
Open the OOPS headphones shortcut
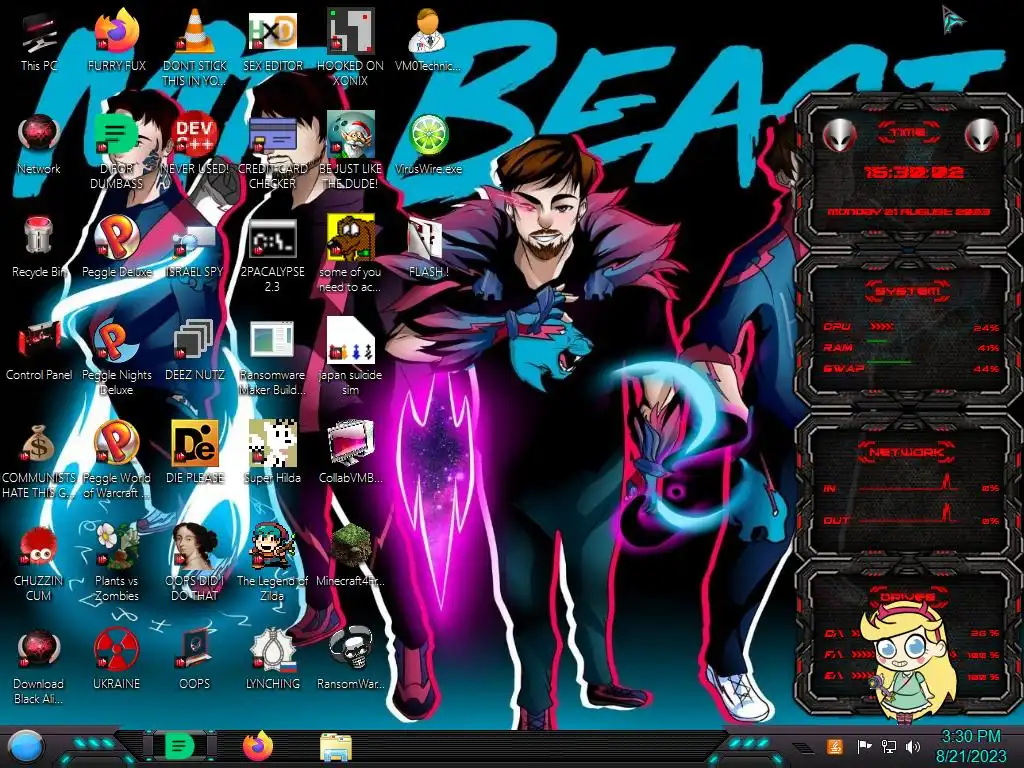[195, 660]
